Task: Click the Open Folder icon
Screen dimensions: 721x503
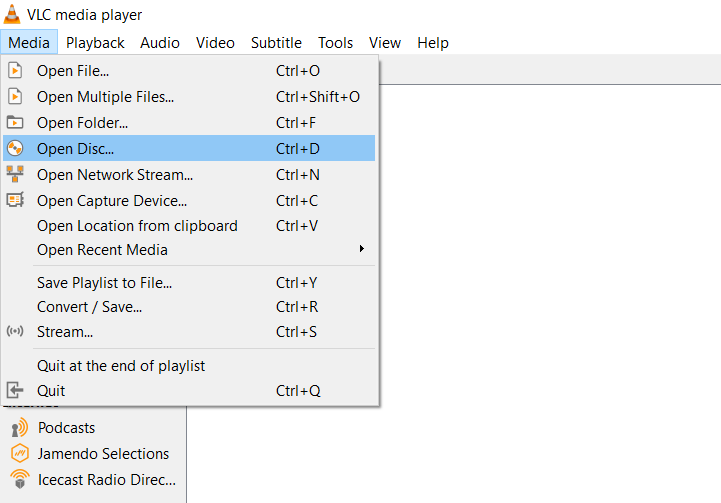Action: (x=15, y=123)
